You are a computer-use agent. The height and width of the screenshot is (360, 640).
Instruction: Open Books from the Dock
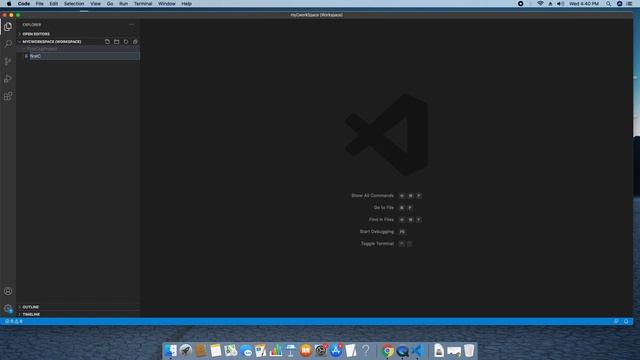(306, 351)
